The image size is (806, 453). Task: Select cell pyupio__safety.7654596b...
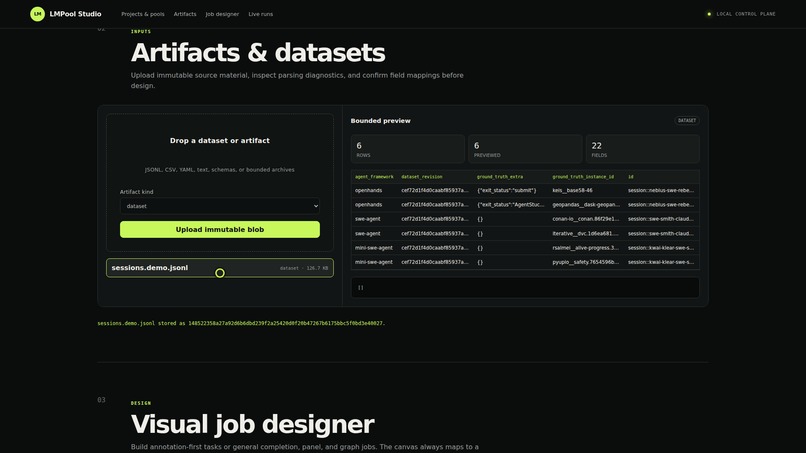585,262
